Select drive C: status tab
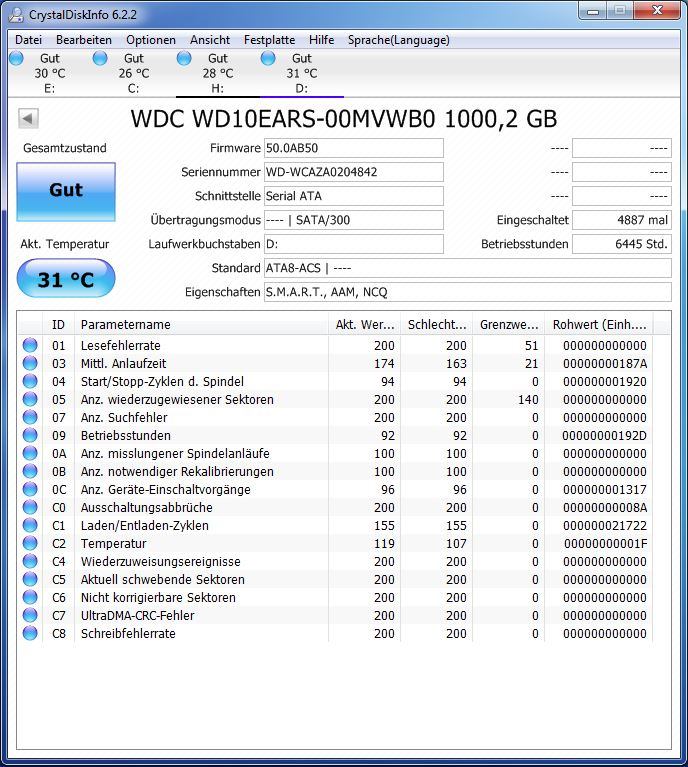This screenshot has height=767, width=688. 134,73
